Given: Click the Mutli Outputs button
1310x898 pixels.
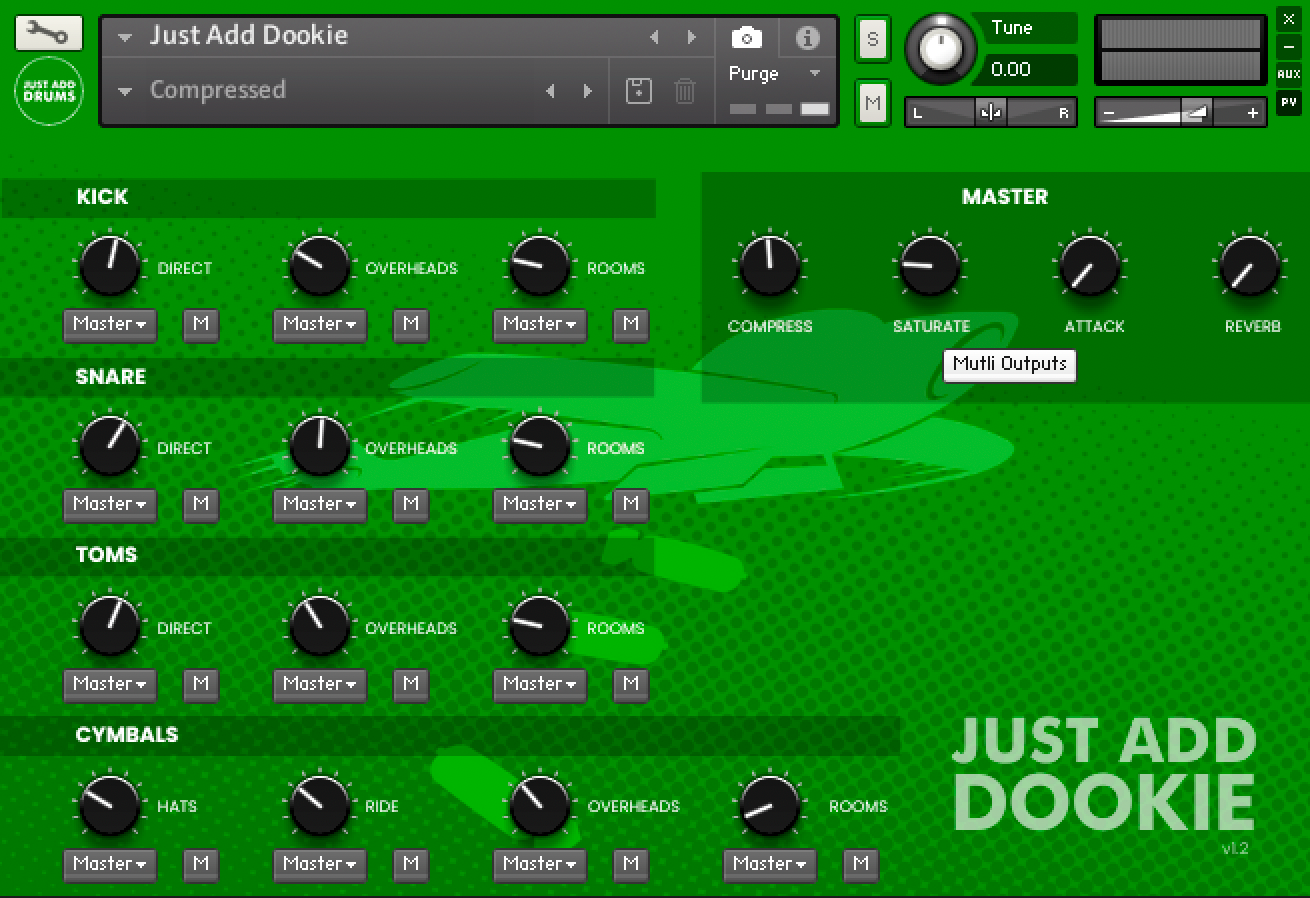Looking at the screenshot, I should pyautogui.click(x=1010, y=365).
